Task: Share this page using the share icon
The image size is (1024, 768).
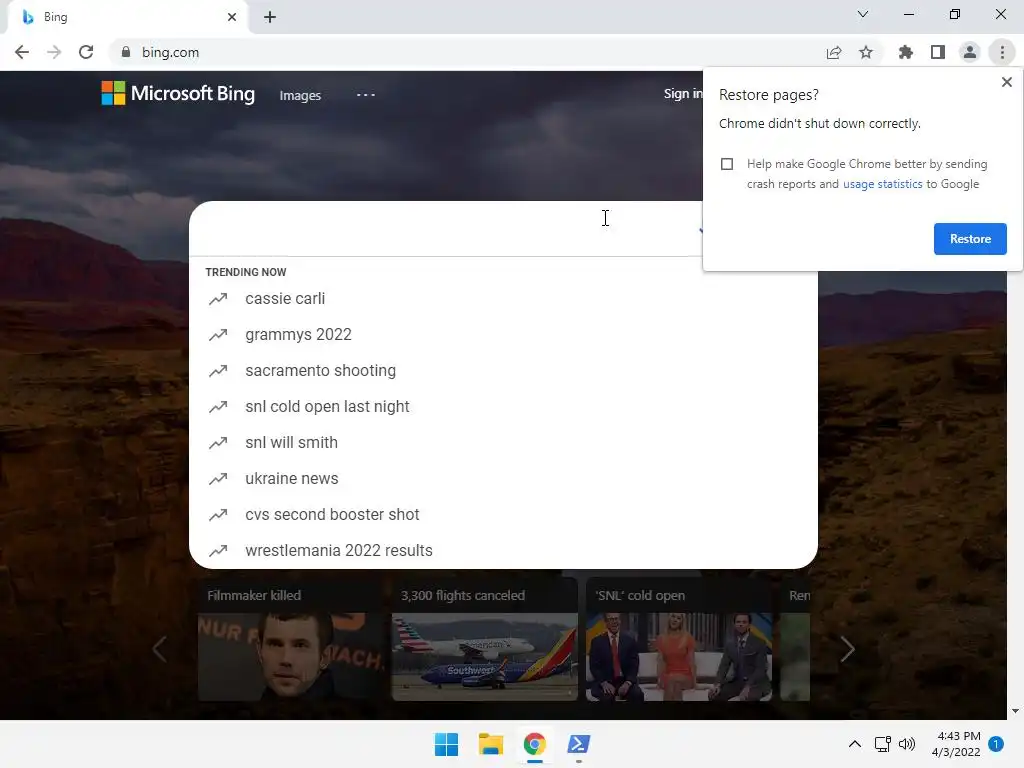Action: [x=834, y=52]
